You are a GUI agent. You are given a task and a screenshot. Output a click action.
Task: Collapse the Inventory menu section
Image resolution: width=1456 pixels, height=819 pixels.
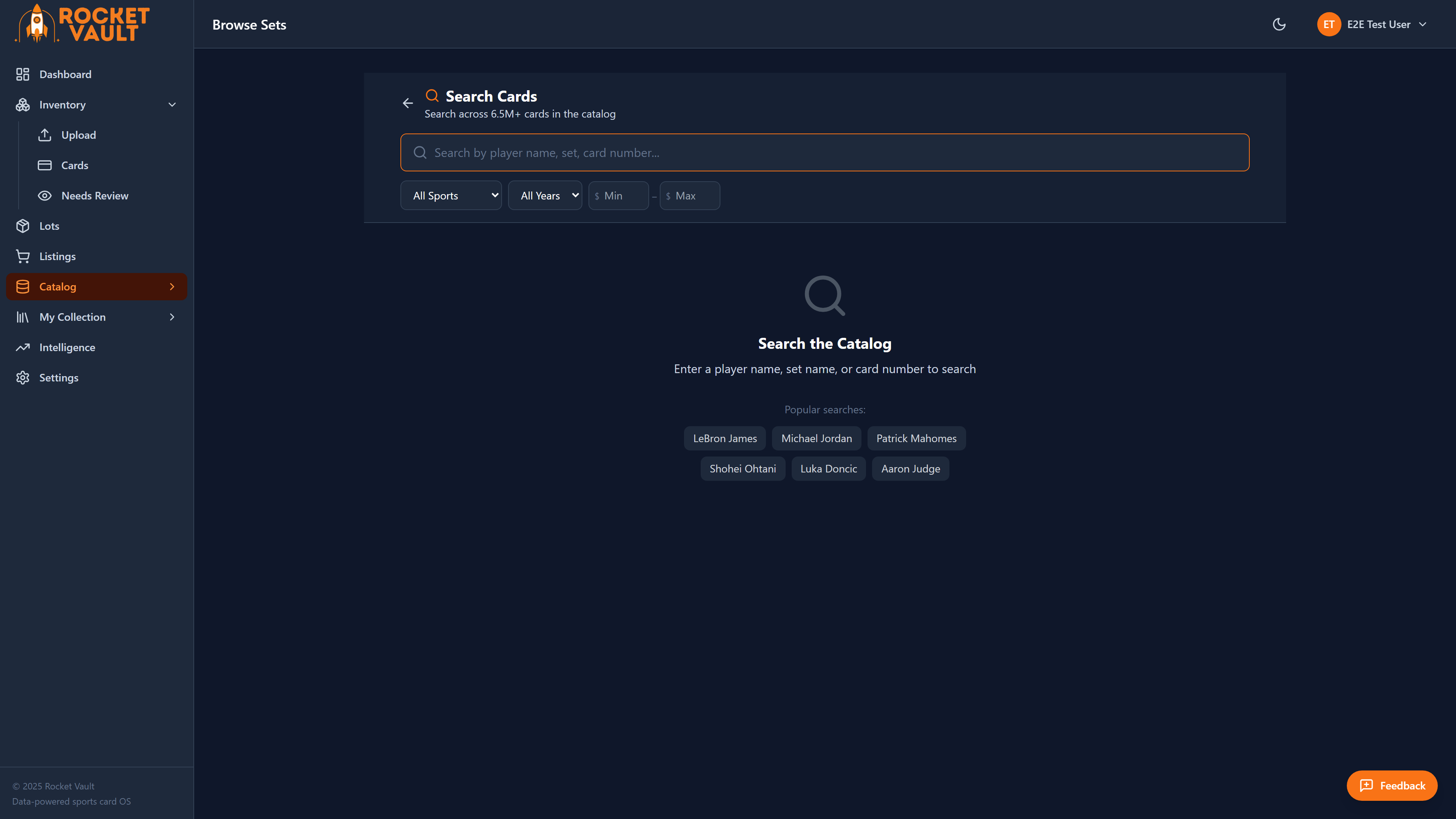pyautogui.click(x=172, y=104)
